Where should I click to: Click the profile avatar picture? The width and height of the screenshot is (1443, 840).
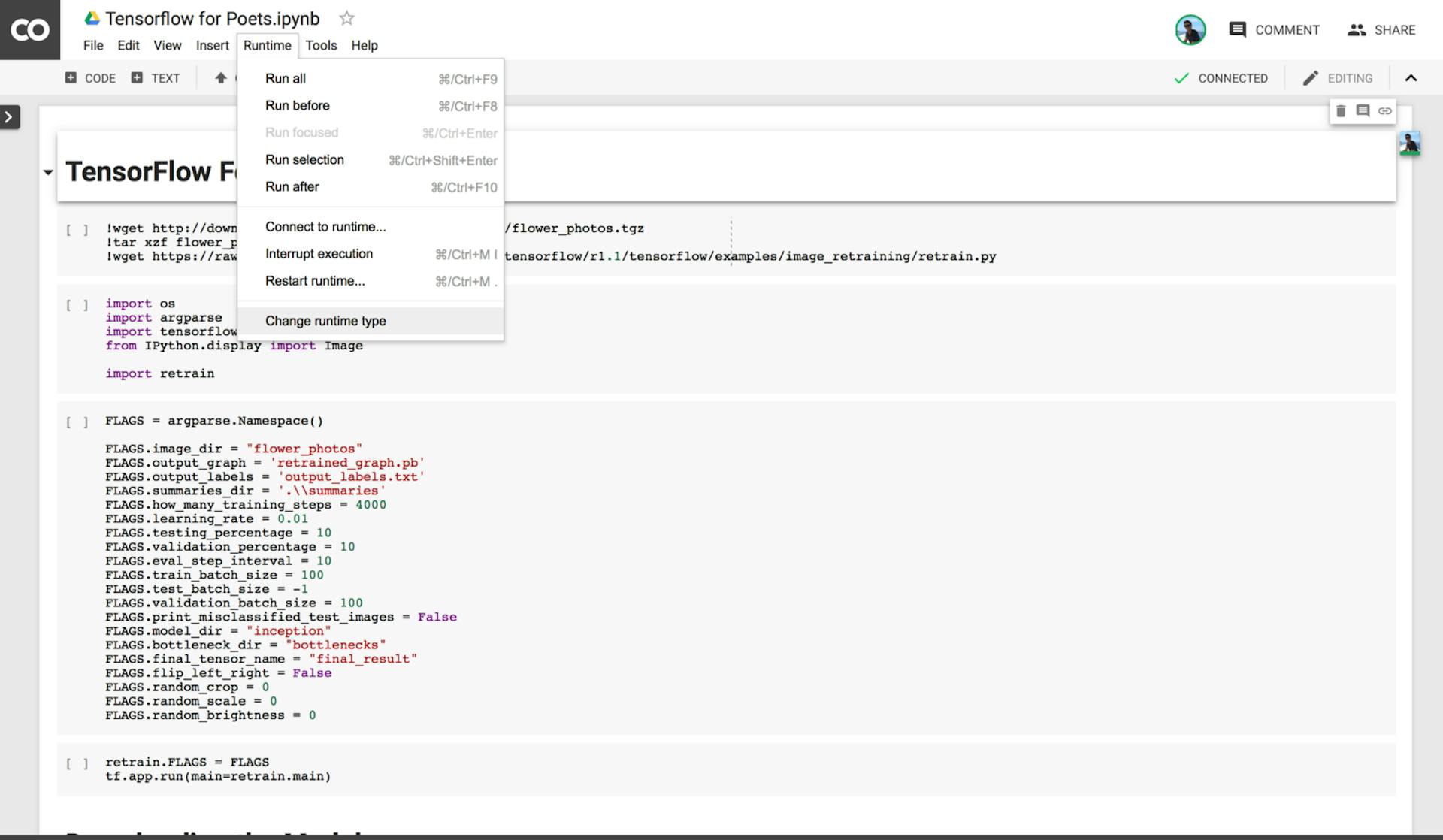[x=1190, y=29]
